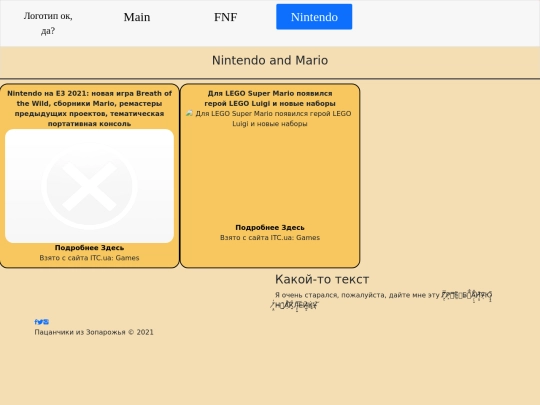Click the "Какой-то текст" heading
Screen dimensions: 540x405
[x=322, y=279]
